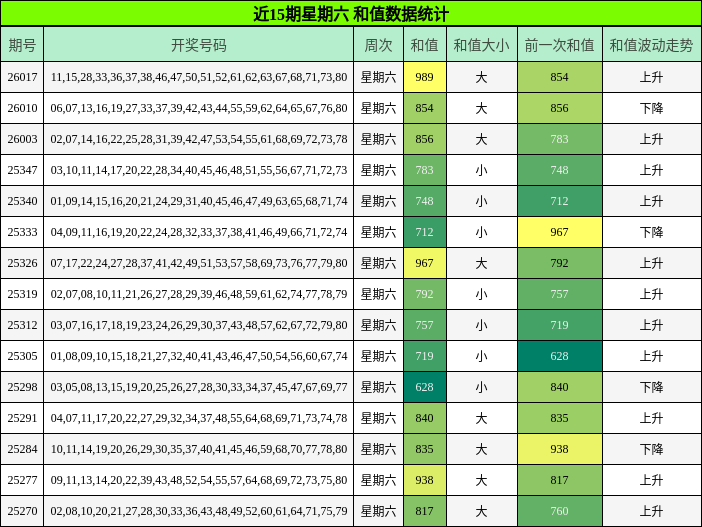Screen dimensions: 702x527
Task: Click the draw numbers of period 26017
Action: [199, 77]
